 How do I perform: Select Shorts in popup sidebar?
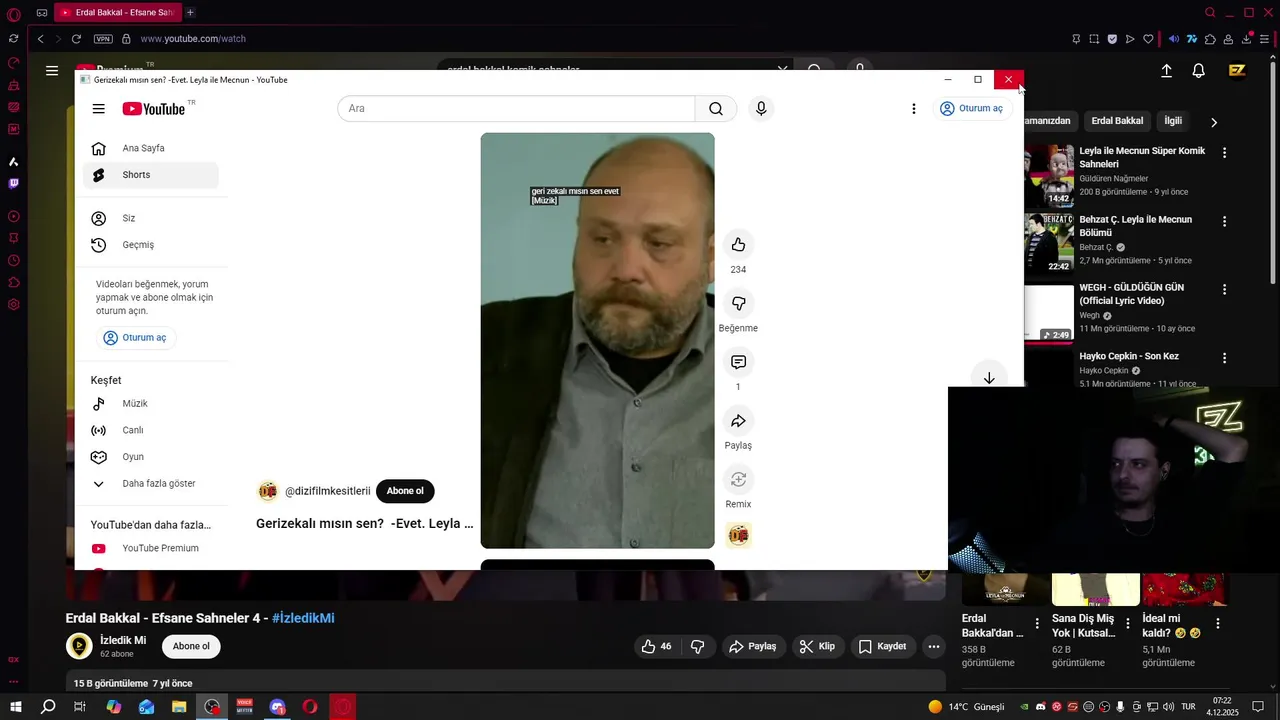coord(150,175)
